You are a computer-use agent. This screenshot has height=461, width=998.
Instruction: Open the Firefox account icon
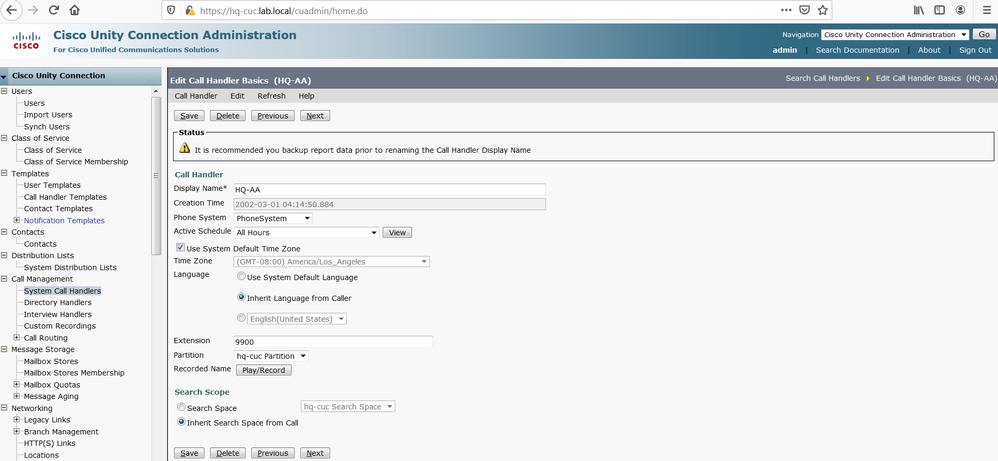[x=960, y=10]
